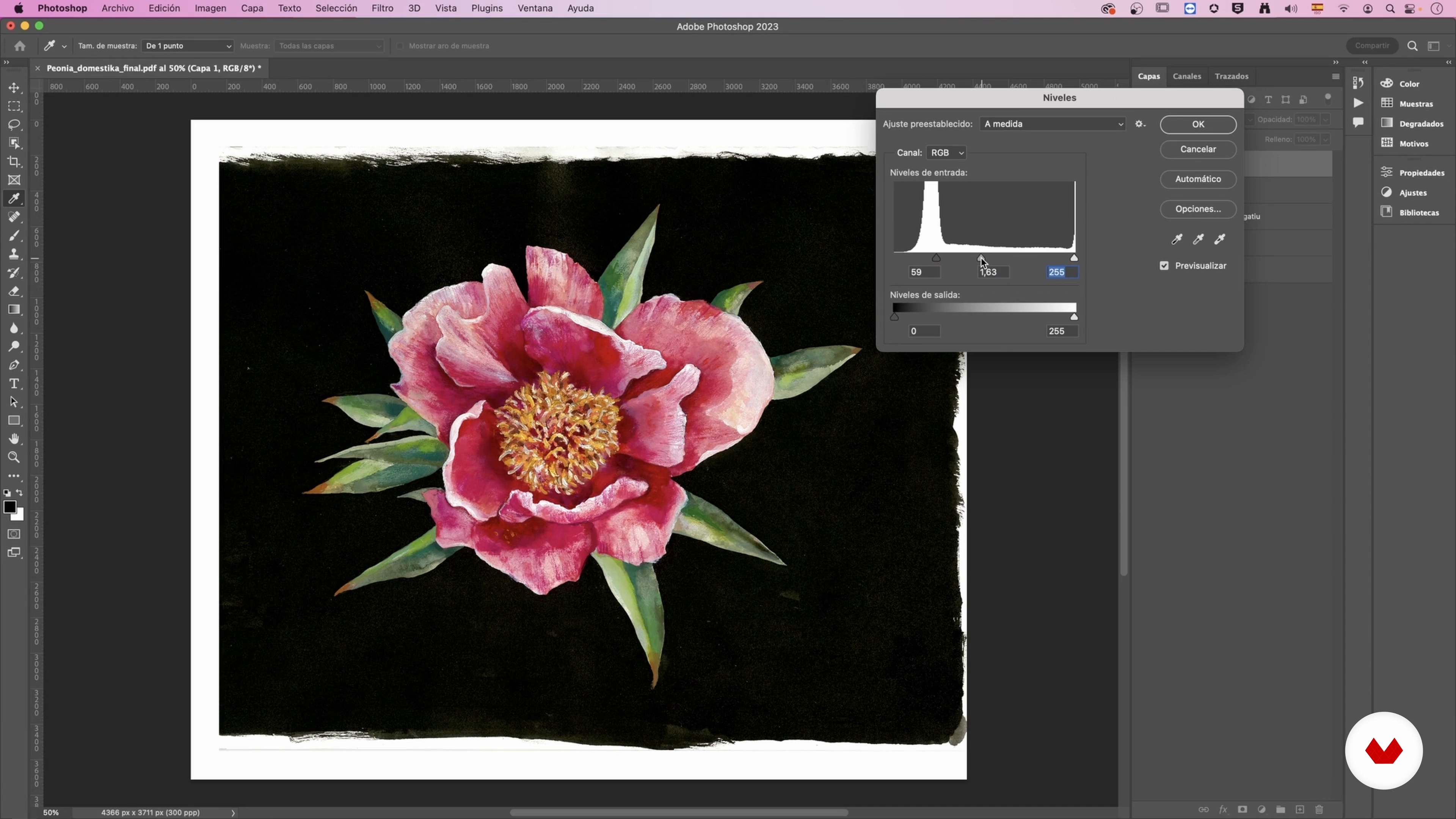Select the Blur tool

pos(14,328)
